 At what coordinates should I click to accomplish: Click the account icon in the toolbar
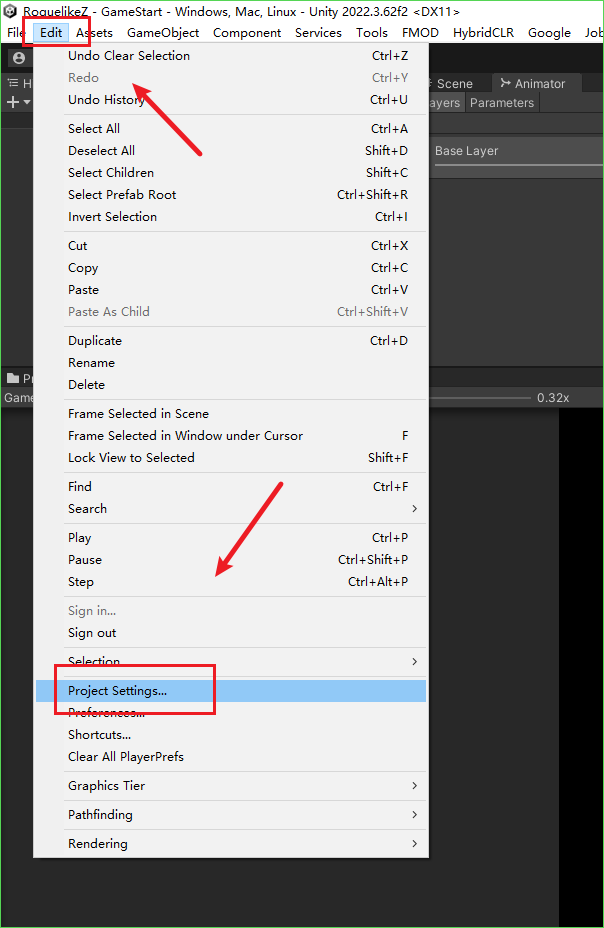tap(18, 58)
